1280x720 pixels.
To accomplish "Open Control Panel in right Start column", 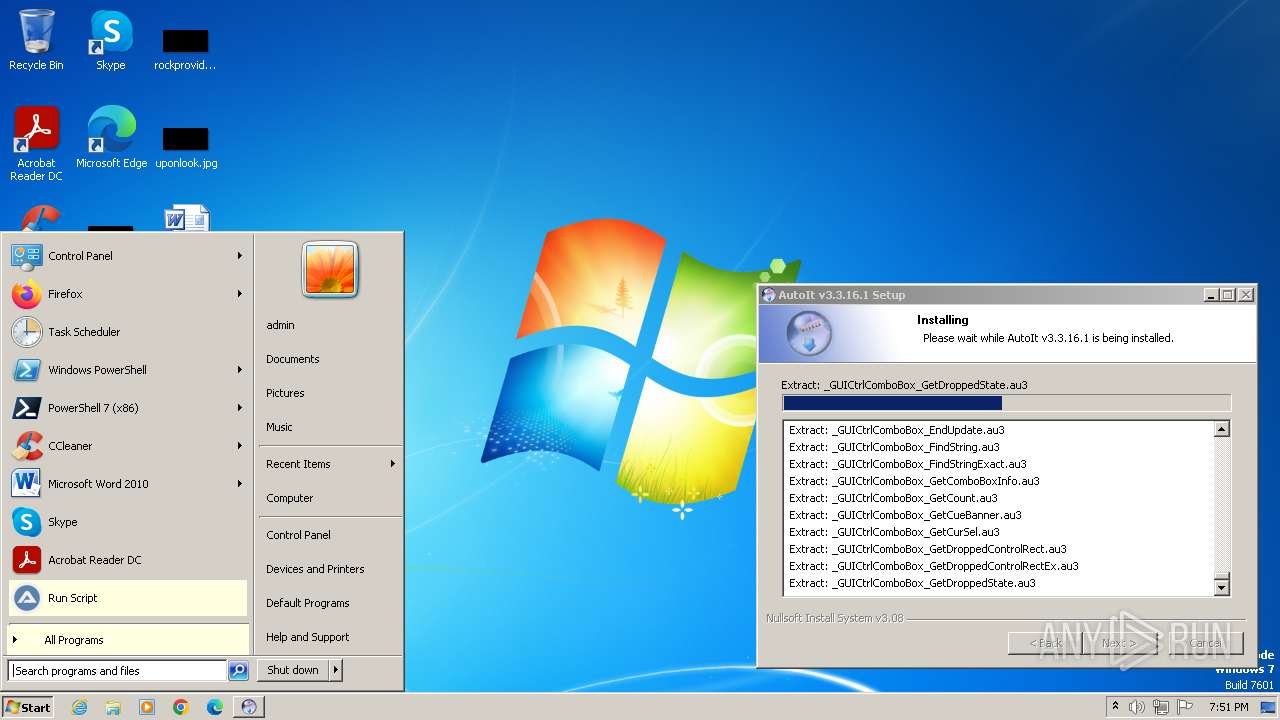I will coord(298,535).
